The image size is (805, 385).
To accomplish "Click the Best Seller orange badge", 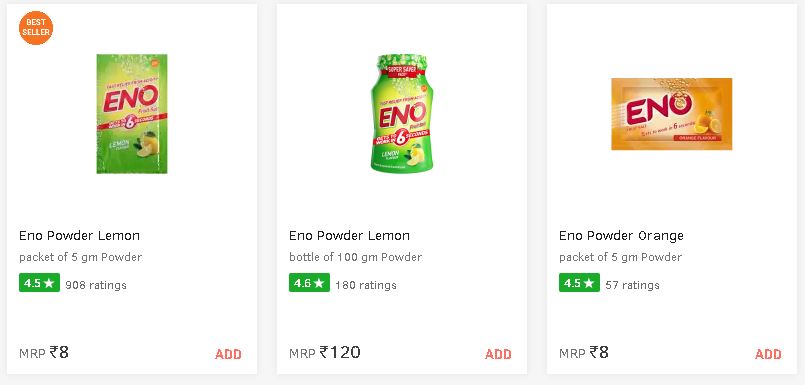I will click(x=36, y=28).
